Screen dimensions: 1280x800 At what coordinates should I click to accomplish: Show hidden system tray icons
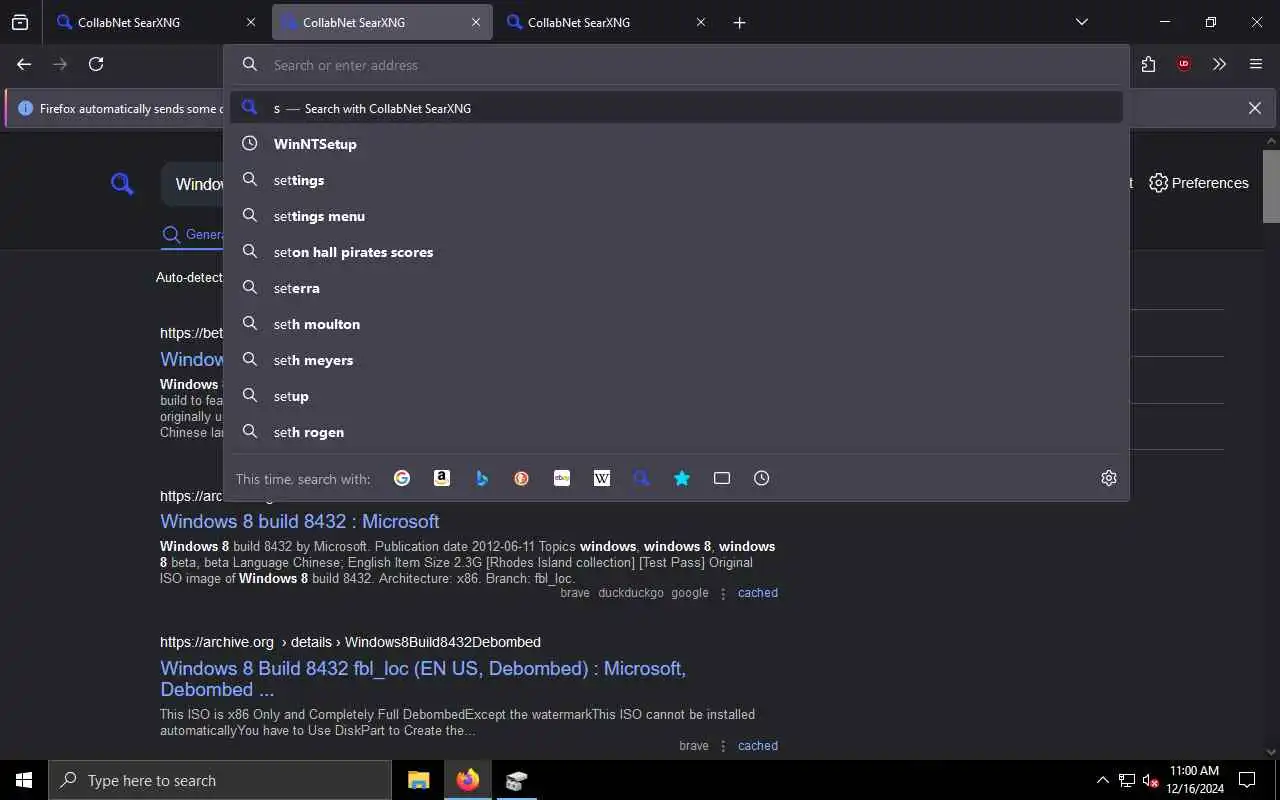tap(1102, 780)
